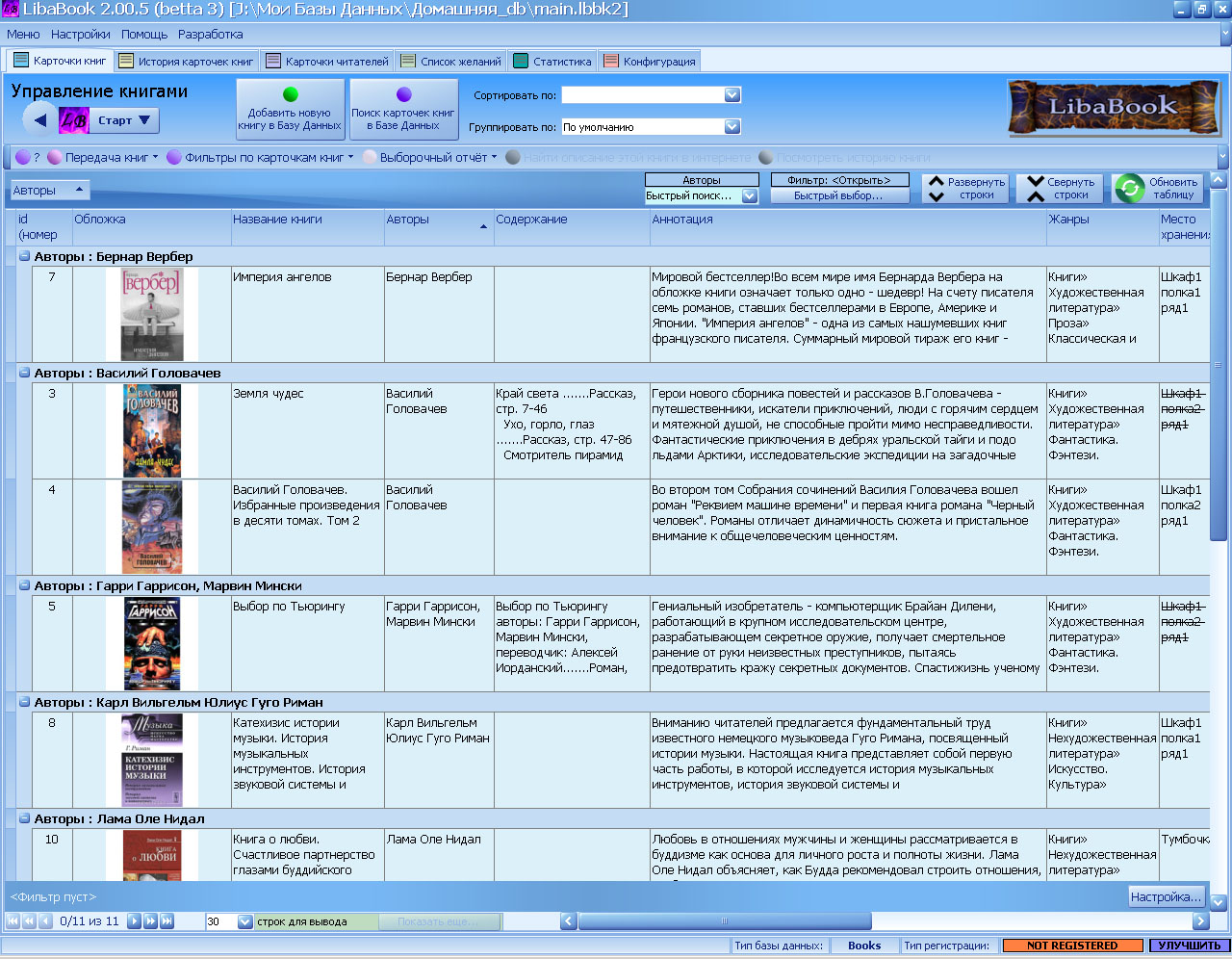
Task: Select the Империя ангелов title cell
Action: click(307, 314)
